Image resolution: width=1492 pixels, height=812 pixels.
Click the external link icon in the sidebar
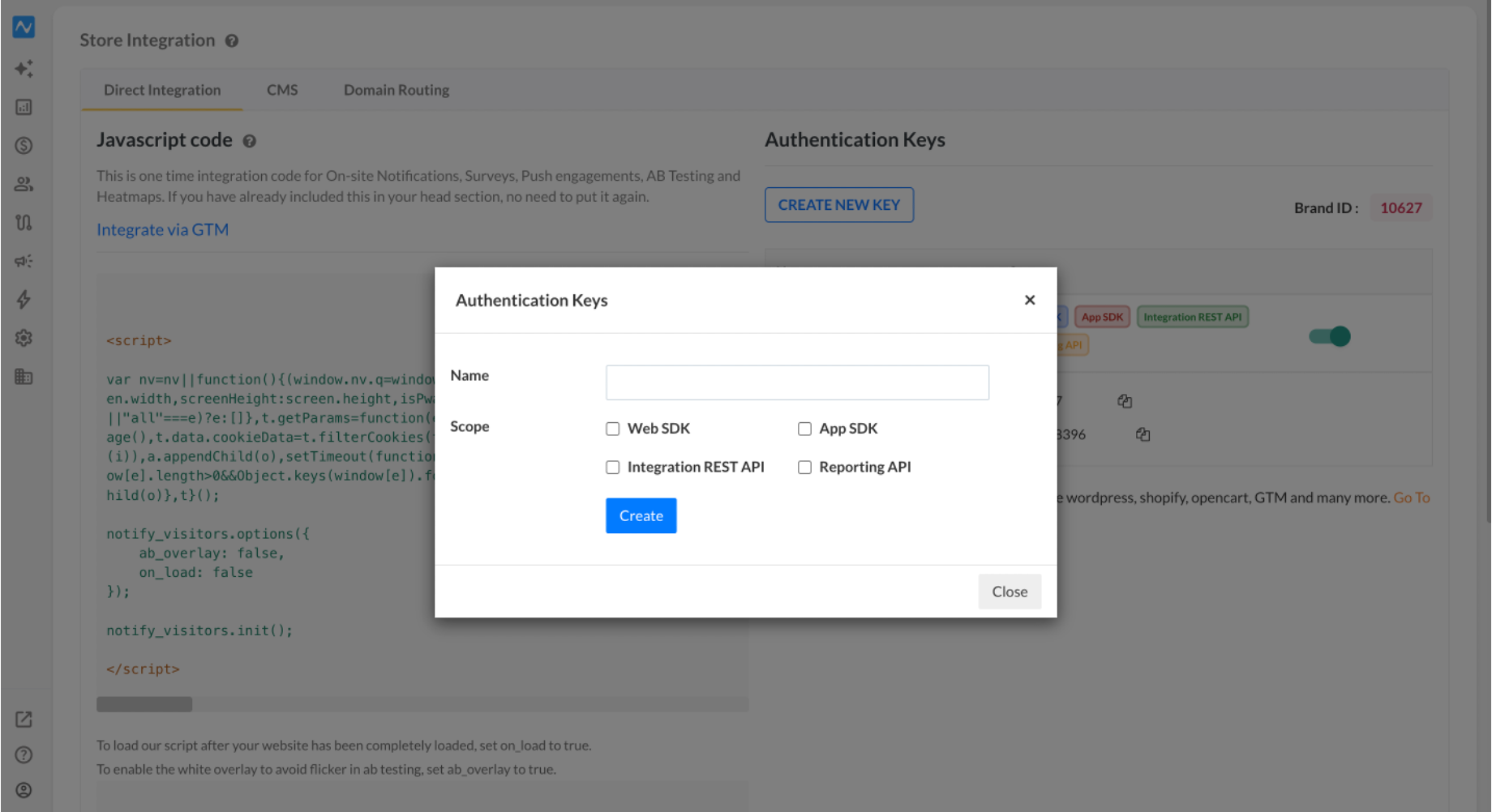point(24,719)
